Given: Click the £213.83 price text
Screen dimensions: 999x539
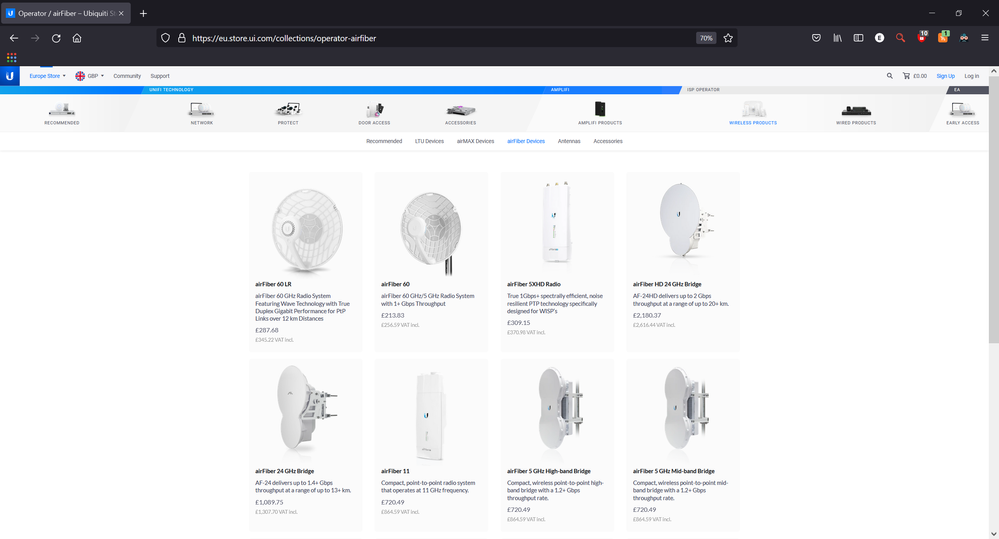Looking at the screenshot, I should tap(392, 315).
